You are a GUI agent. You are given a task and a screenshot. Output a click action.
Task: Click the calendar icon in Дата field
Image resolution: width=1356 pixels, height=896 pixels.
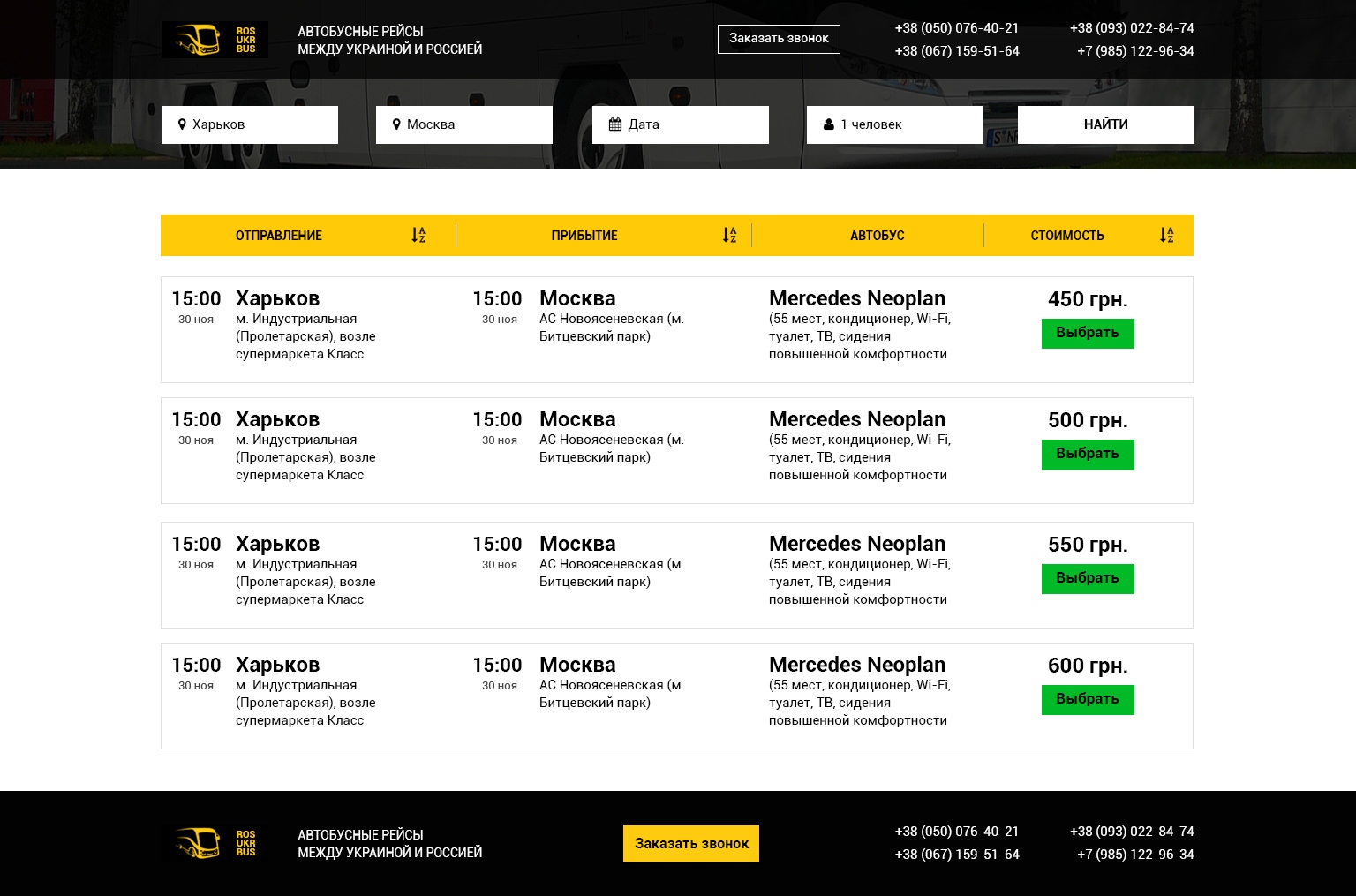[x=615, y=124]
